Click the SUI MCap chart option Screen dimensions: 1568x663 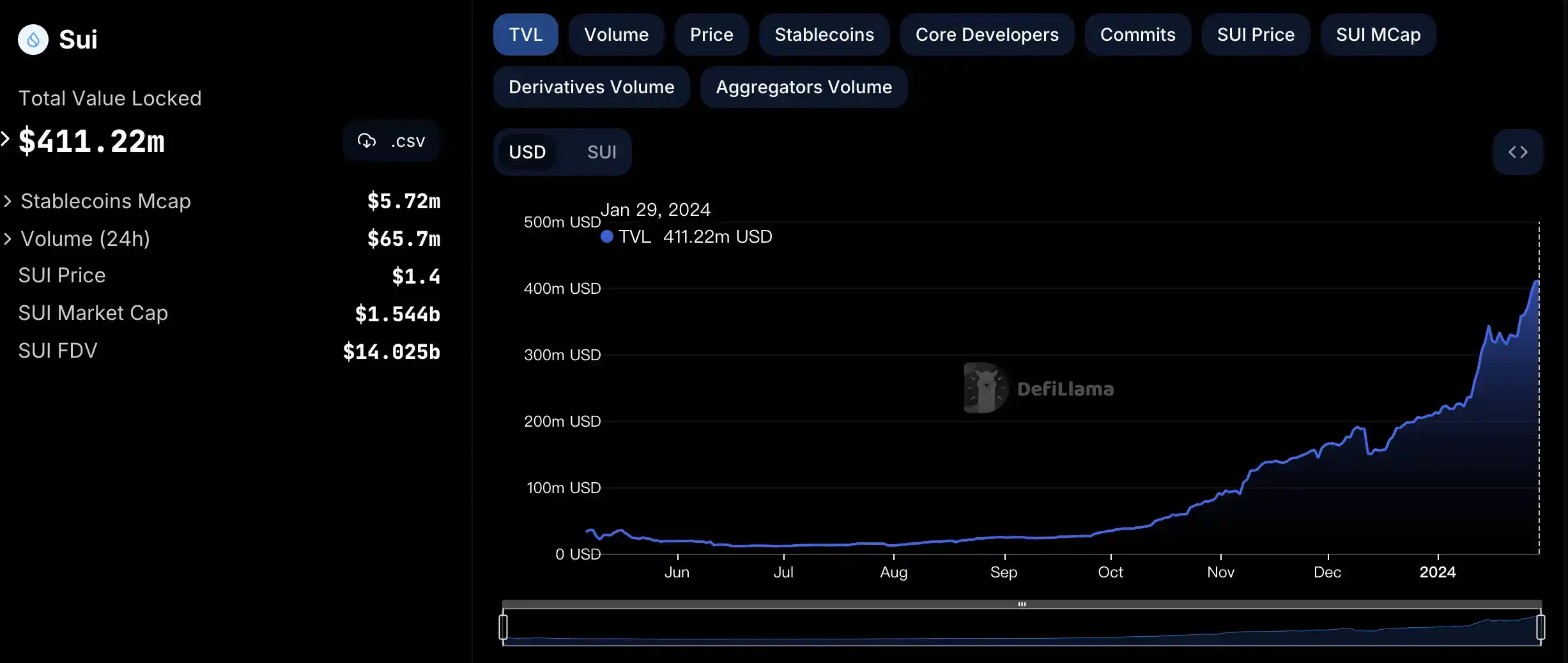click(x=1378, y=34)
